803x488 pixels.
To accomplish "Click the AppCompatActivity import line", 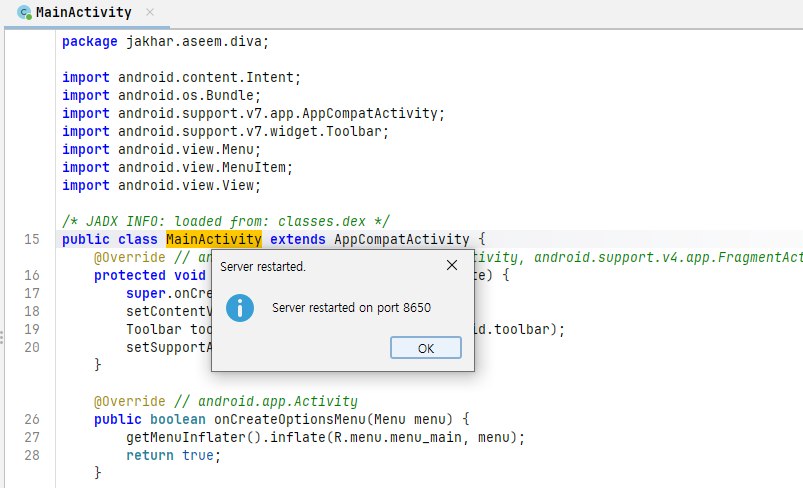I will tap(253, 113).
